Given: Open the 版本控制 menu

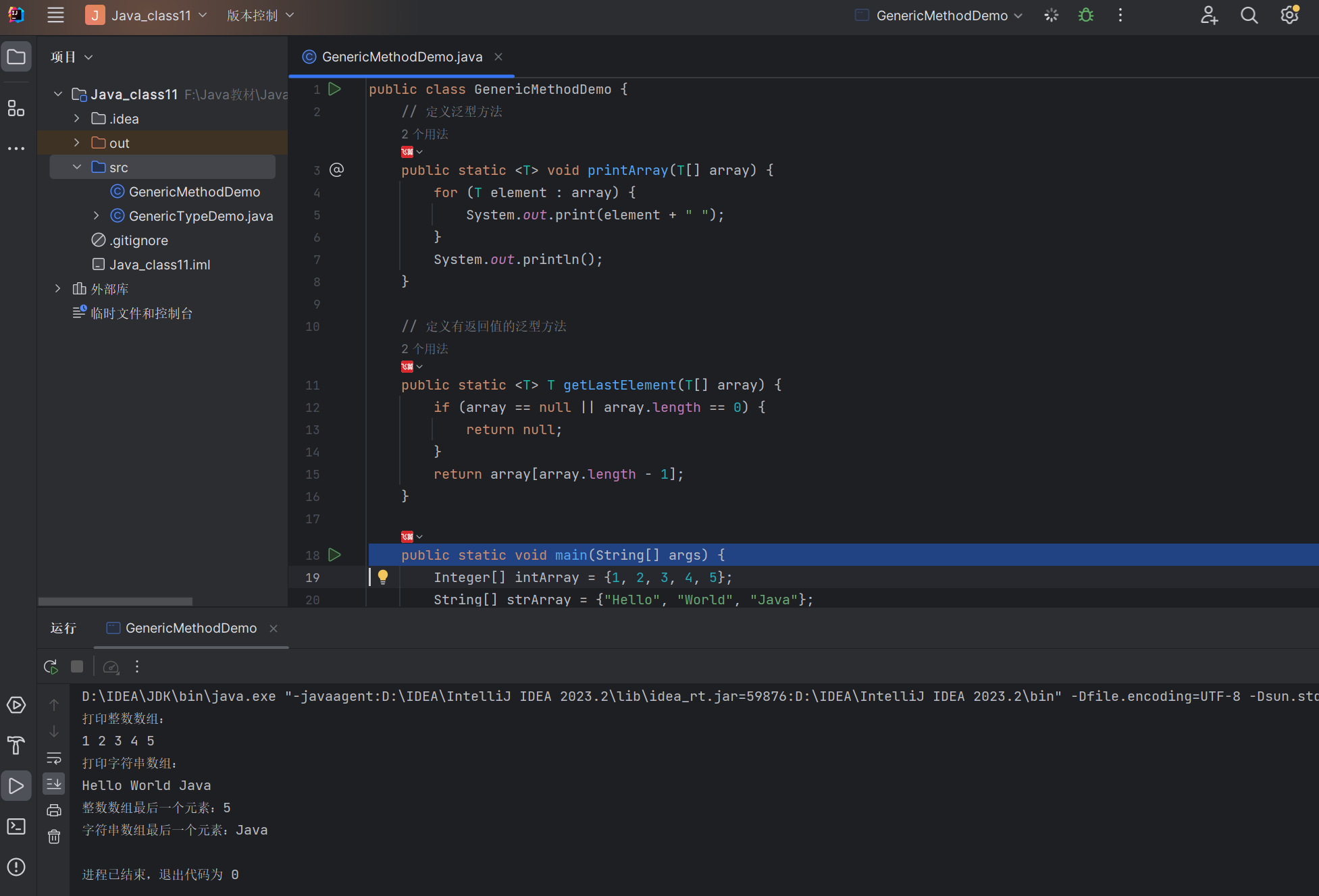Looking at the screenshot, I should click(260, 15).
